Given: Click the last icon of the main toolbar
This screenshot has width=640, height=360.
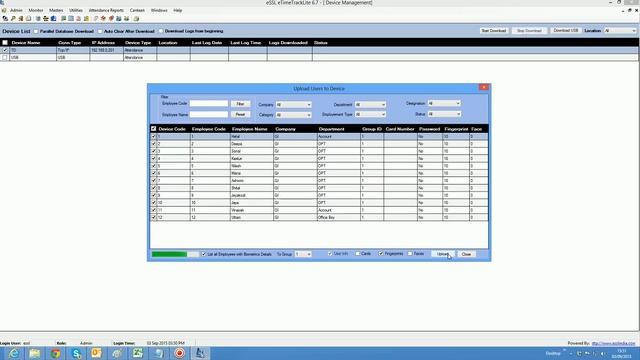Looking at the screenshot, I should [136, 18].
